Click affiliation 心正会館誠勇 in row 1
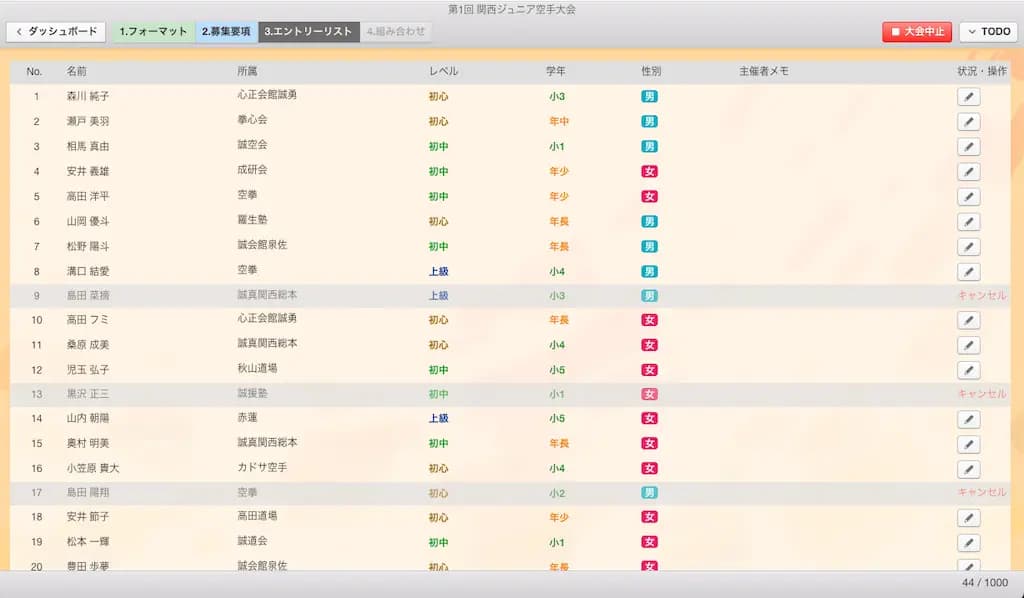The image size is (1024, 598). [267, 95]
